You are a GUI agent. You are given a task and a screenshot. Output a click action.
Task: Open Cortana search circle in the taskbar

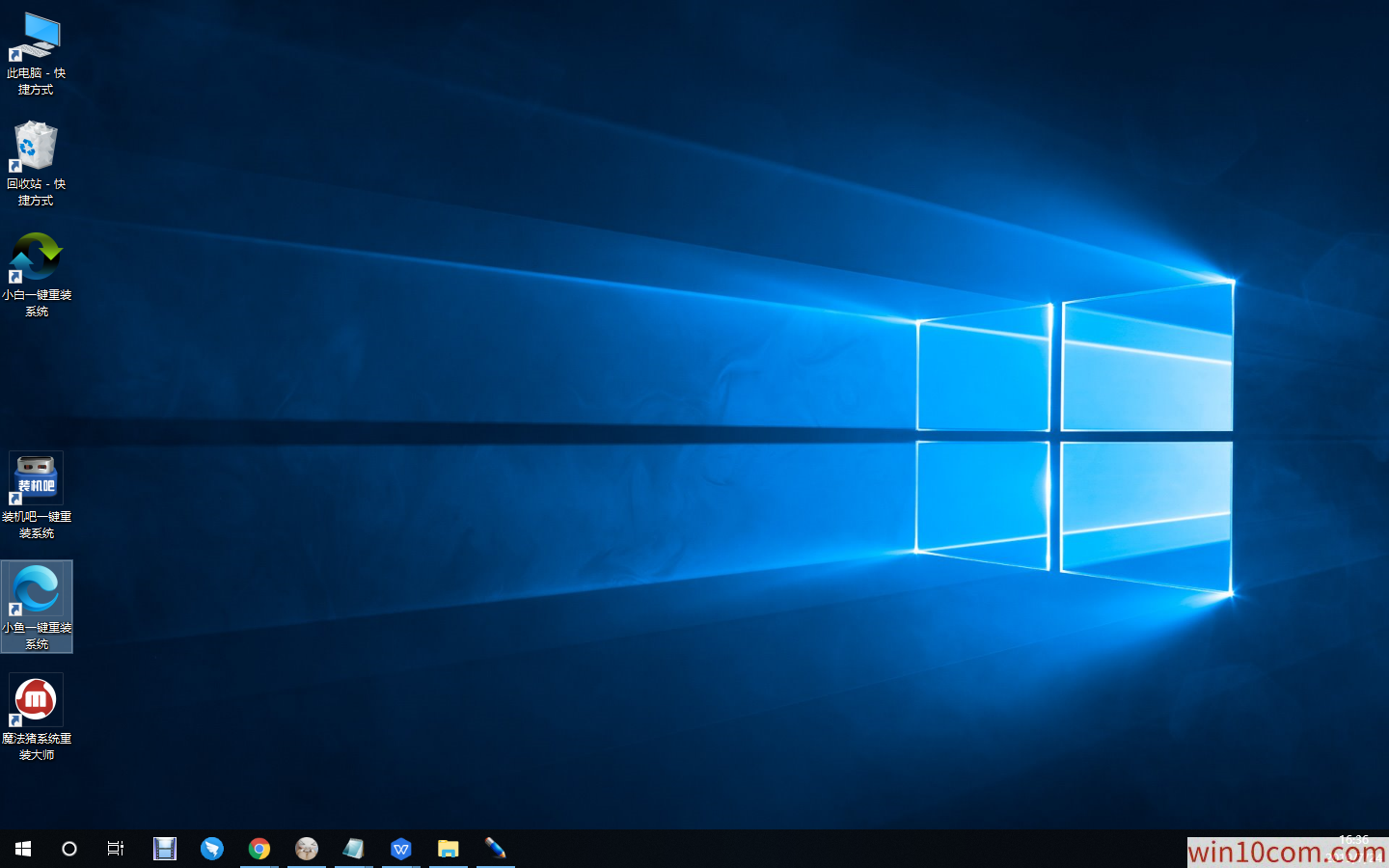69,849
